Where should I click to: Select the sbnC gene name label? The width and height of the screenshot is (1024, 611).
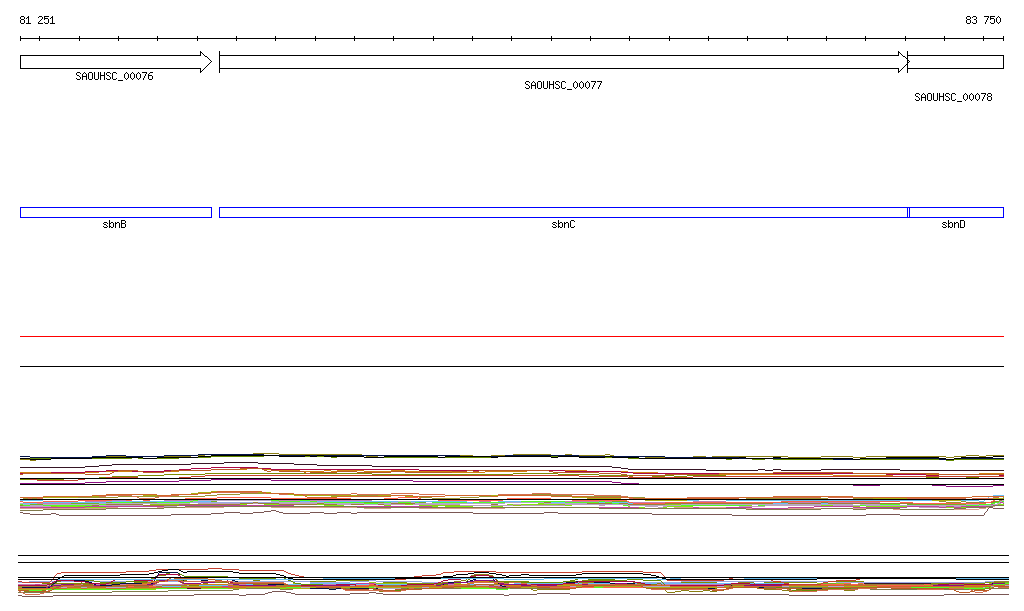pos(563,225)
